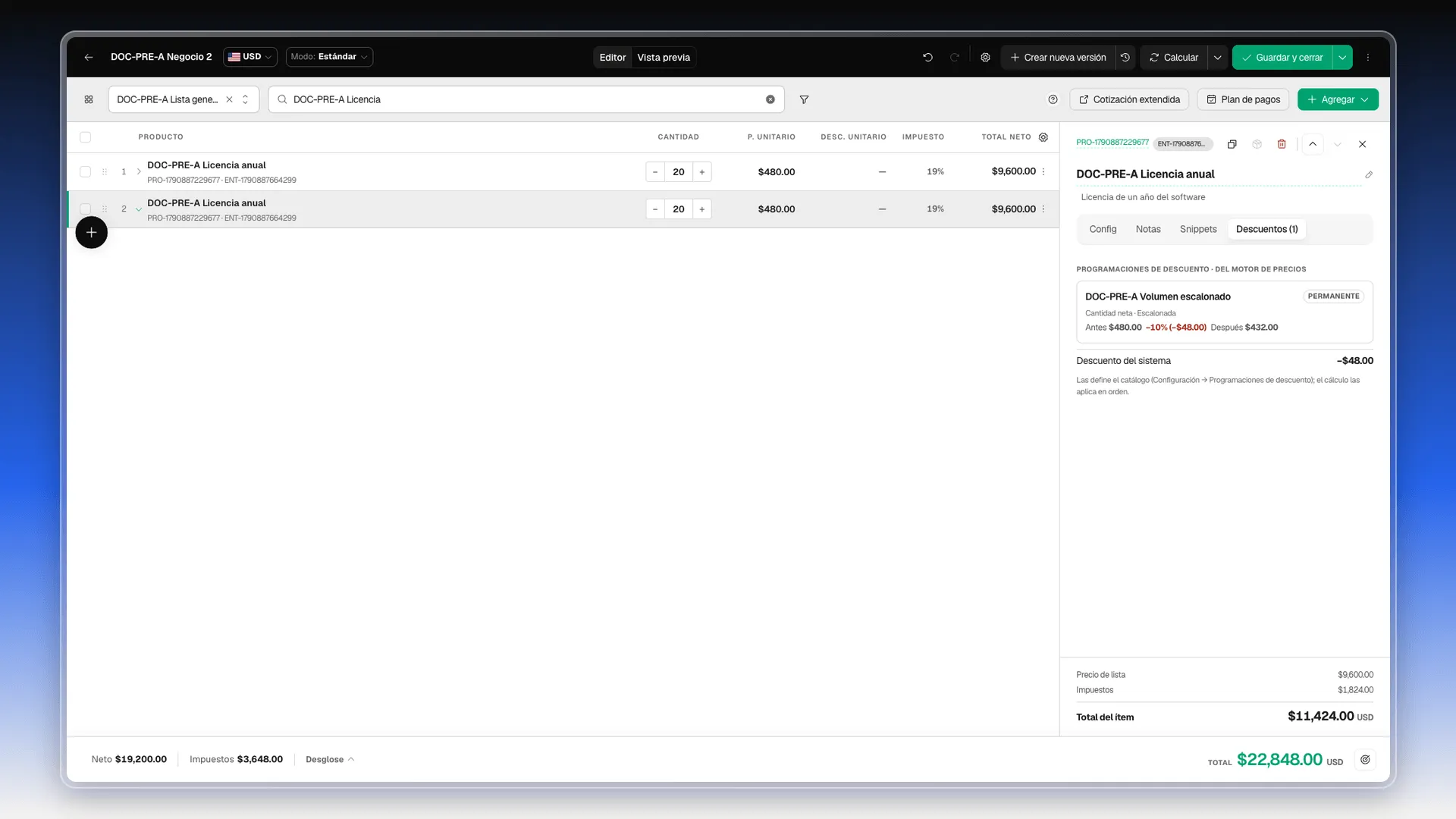Image resolution: width=1456 pixels, height=819 pixels.
Task: Go to previous item with up chevron
Action: 1313,144
